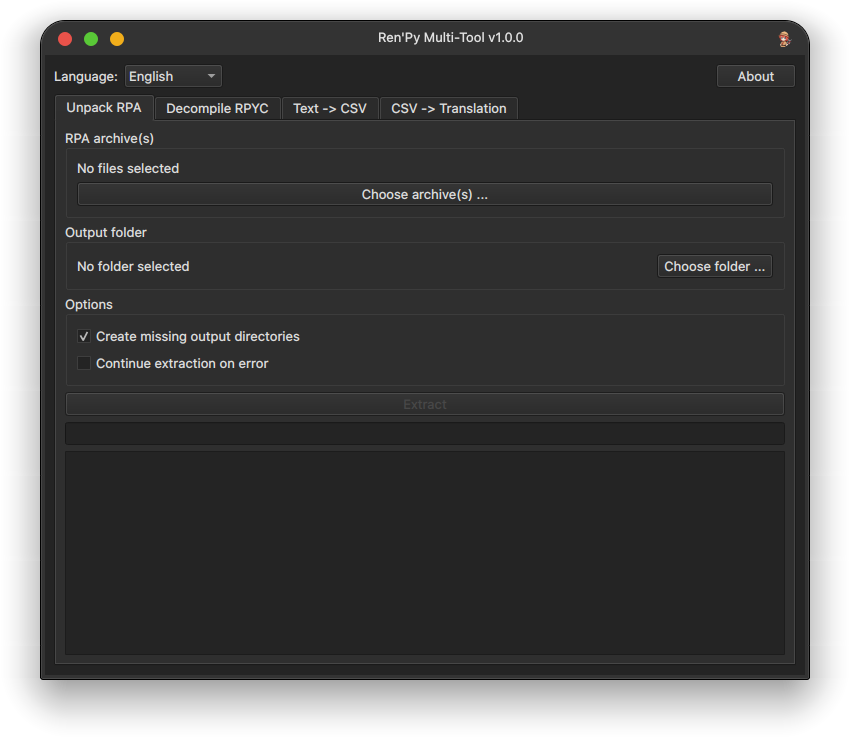Click the Ren'Py character icon in title bar
The image size is (850, 738).
[x=784, y=38]
